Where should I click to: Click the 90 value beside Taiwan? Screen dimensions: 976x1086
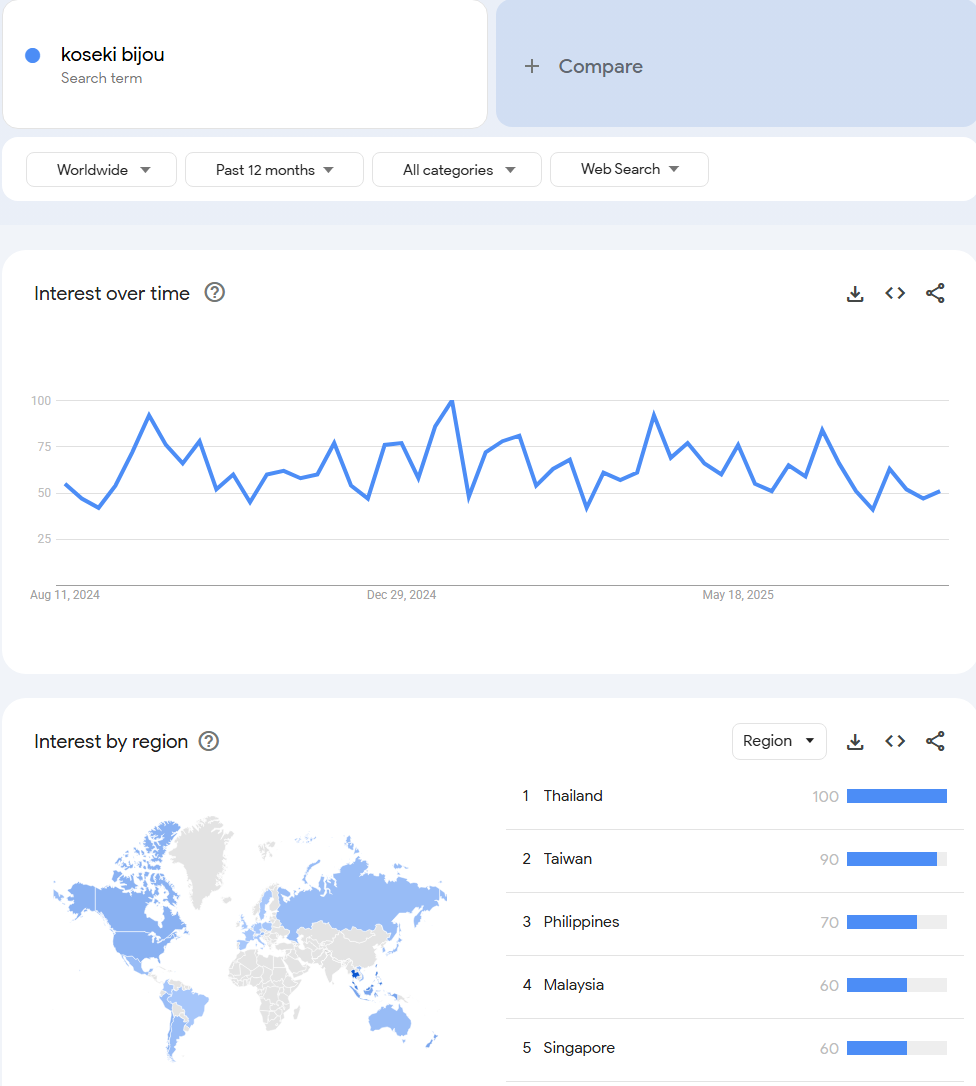pyautogui.click(x=828, y=860)
